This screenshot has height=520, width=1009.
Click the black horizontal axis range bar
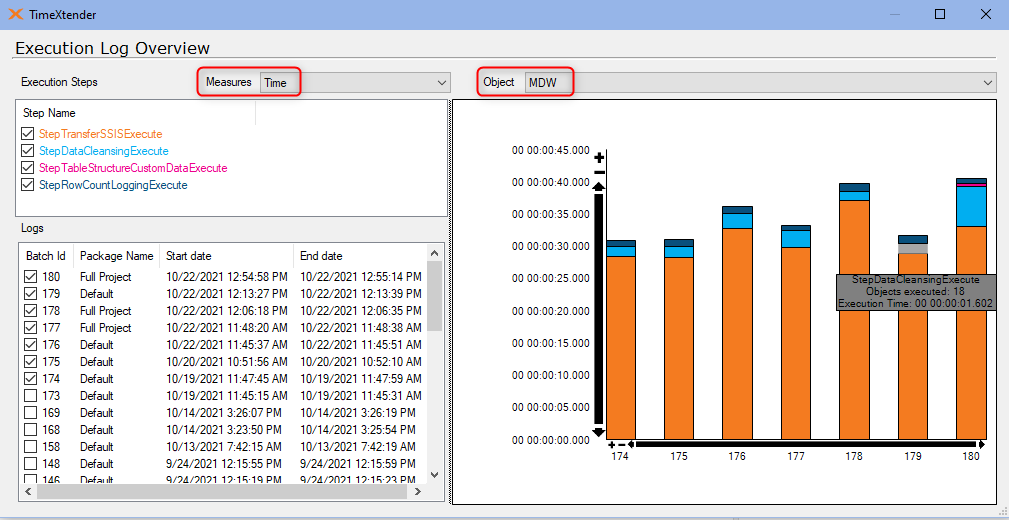coord(806,445)
